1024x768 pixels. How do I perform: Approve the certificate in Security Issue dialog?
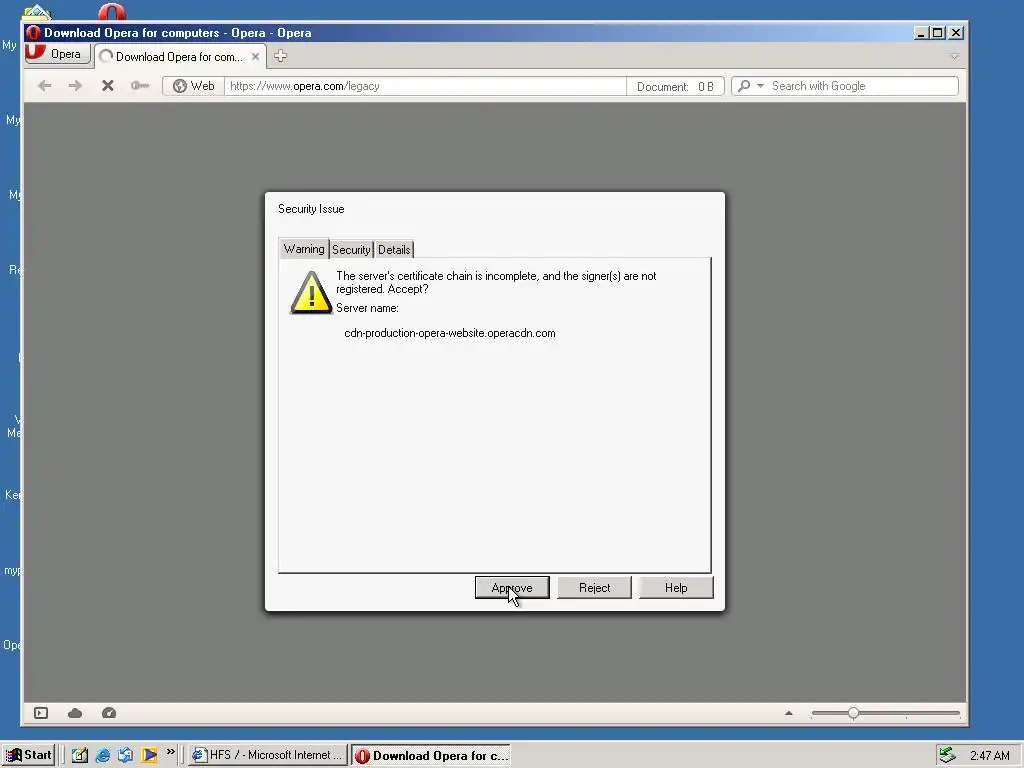(x=512, y=588)
